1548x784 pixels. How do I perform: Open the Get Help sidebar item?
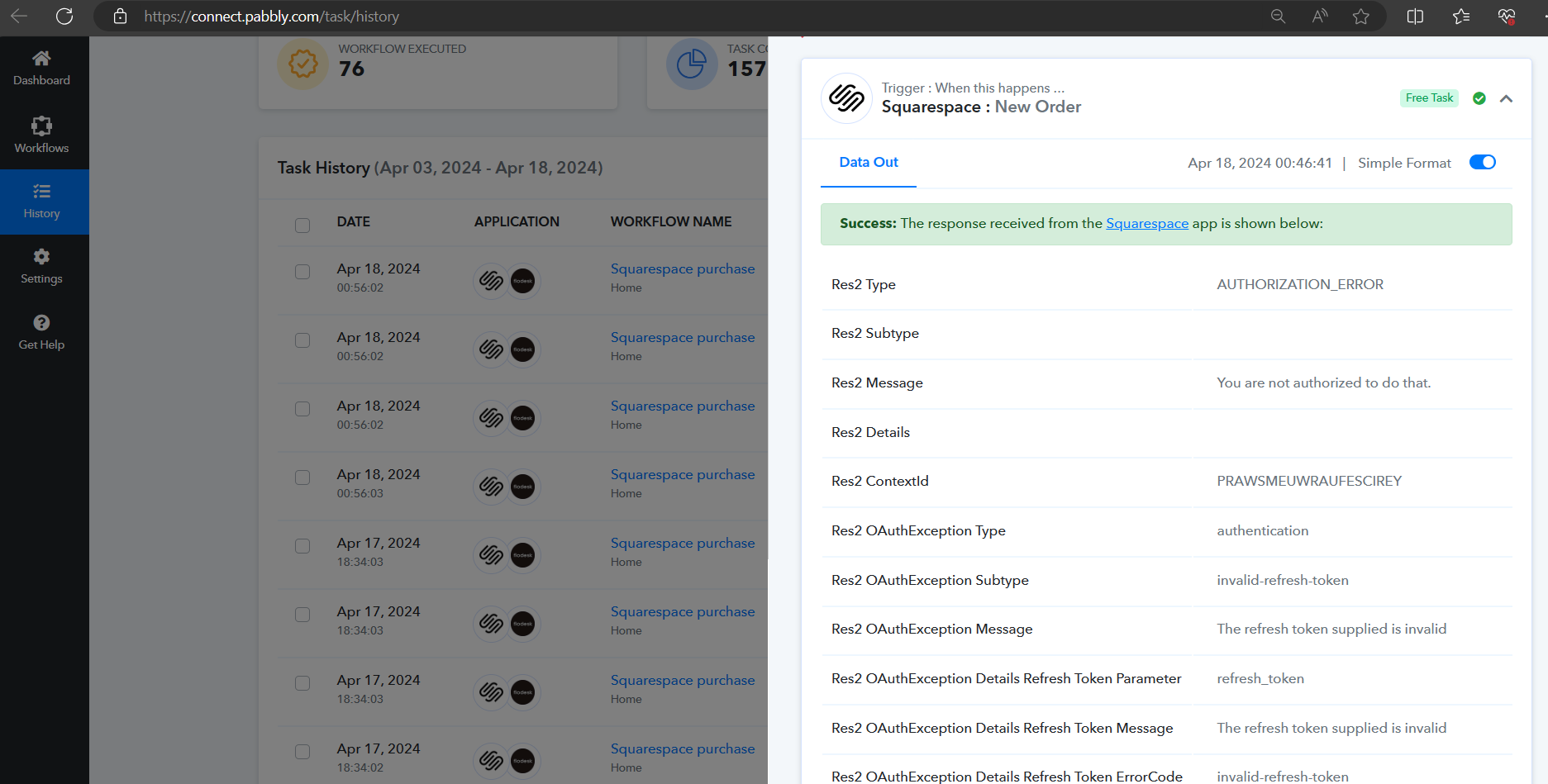41,332
